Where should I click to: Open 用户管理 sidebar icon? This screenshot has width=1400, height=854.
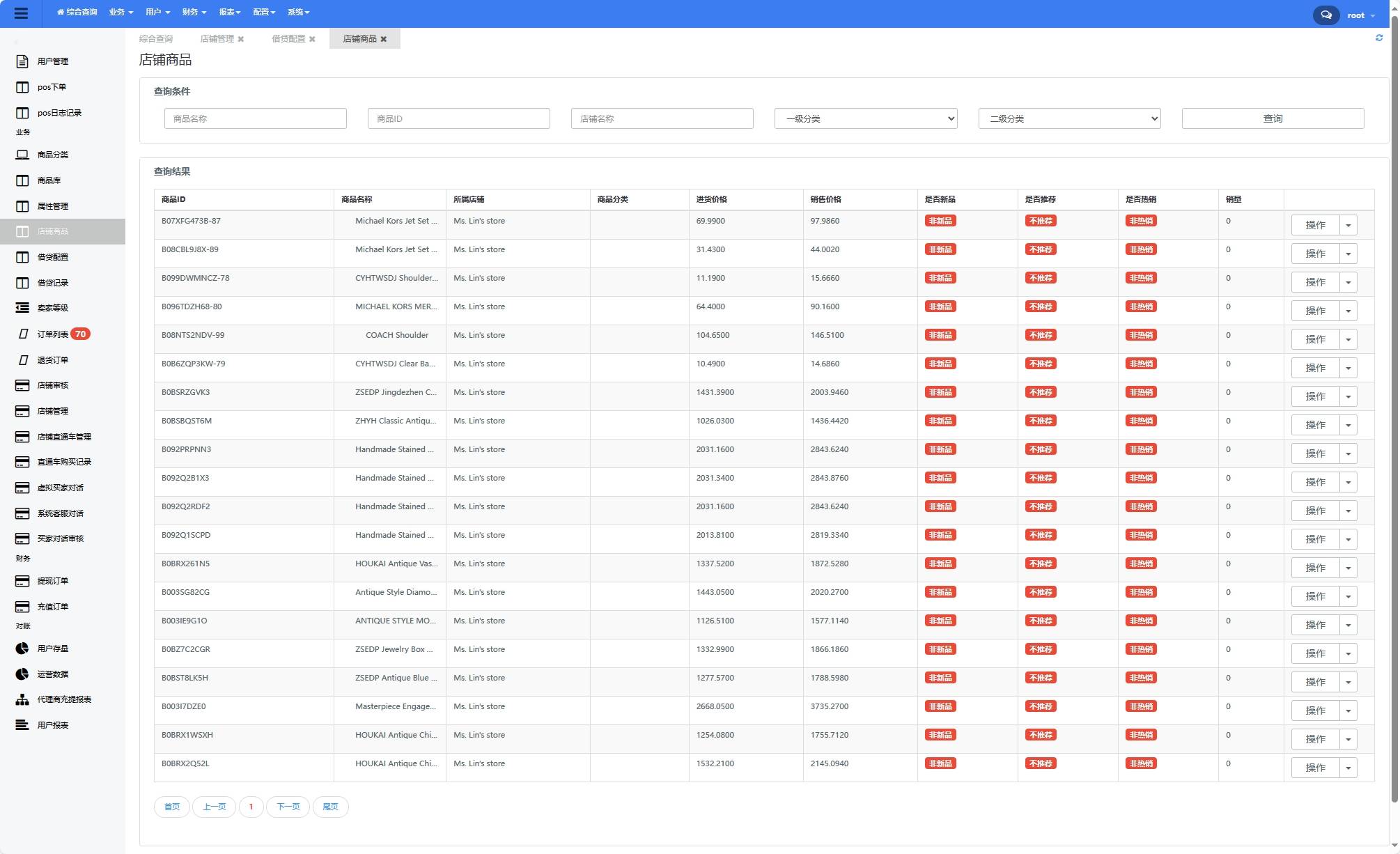(22, 61)
